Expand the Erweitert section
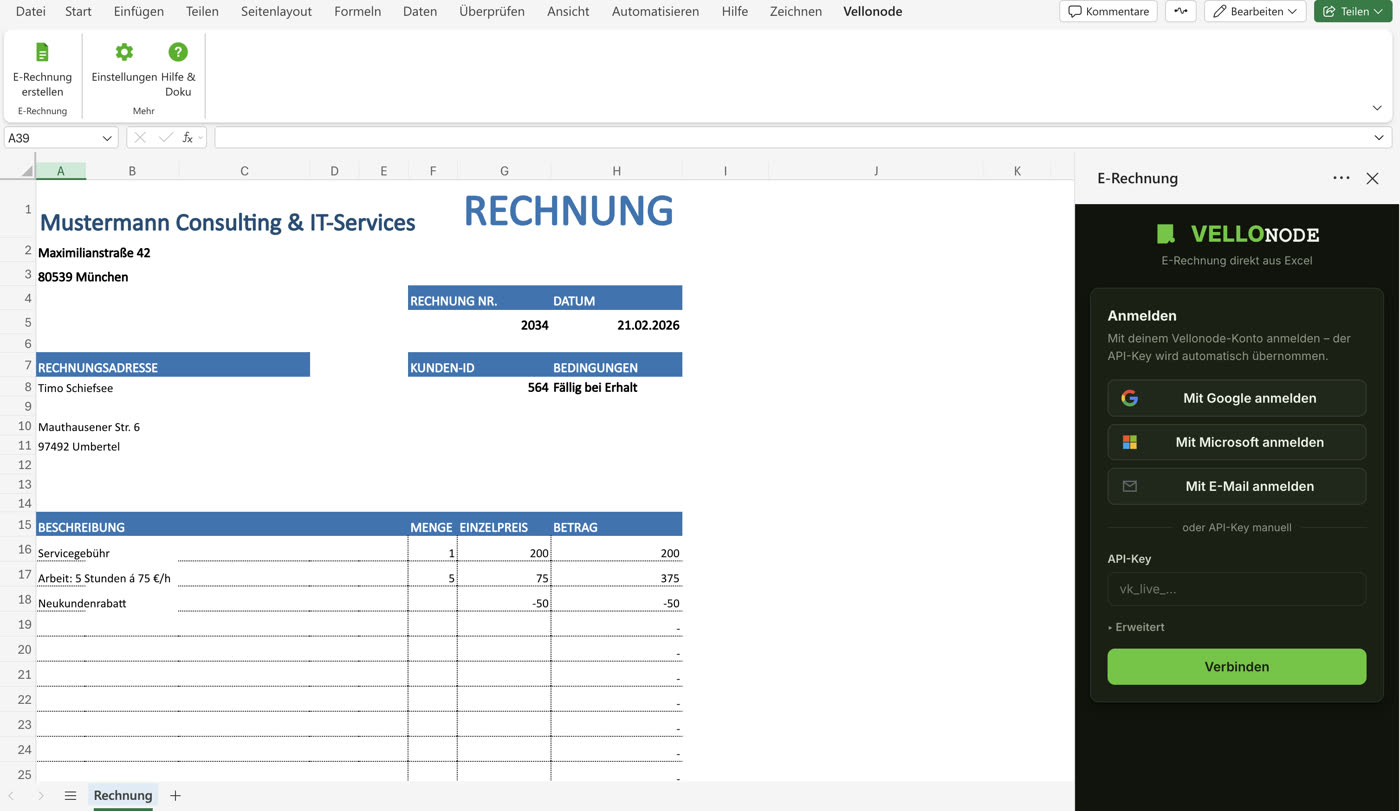 [1136, 627]
